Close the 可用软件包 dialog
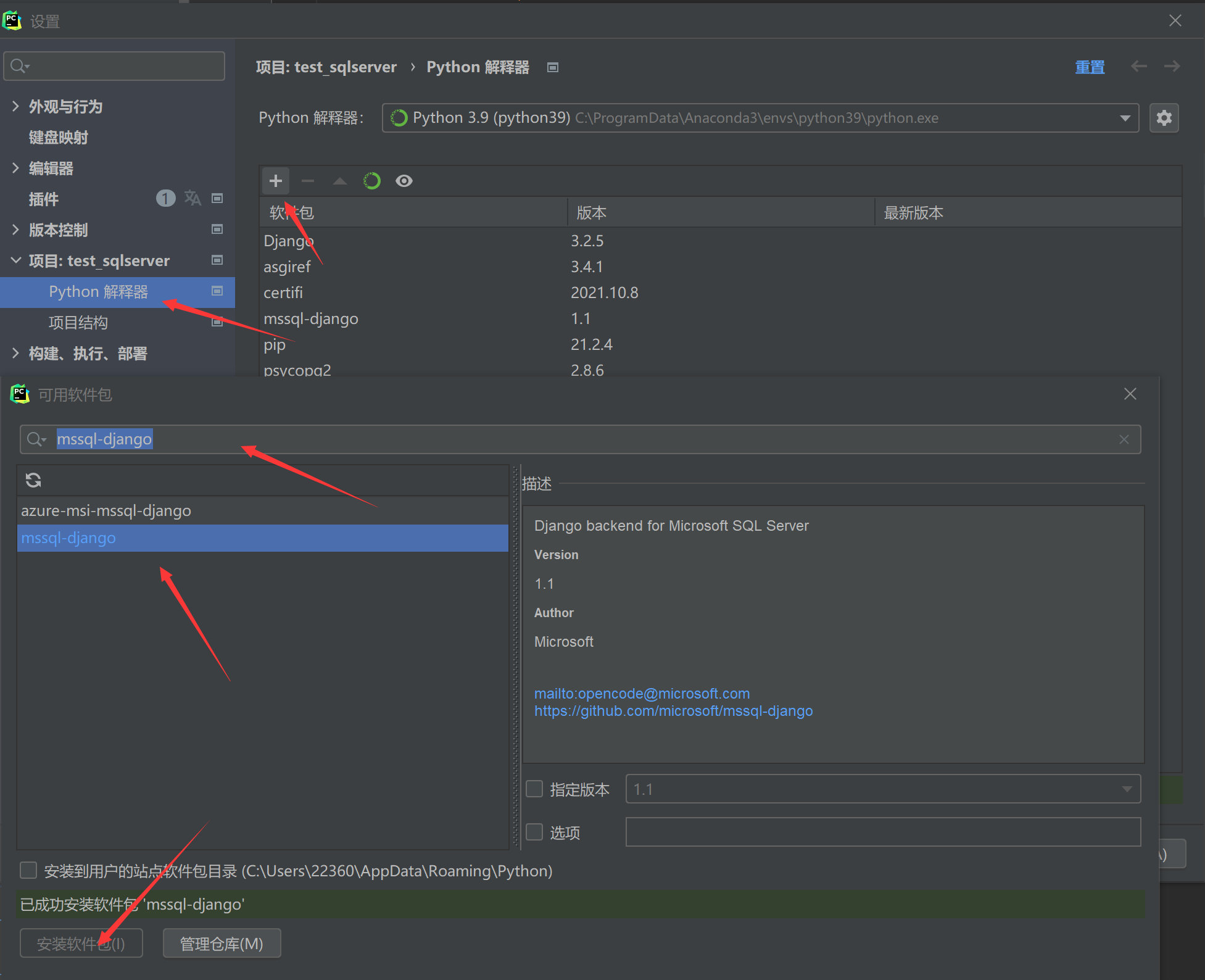1205x980 pixels. pos(1130,394)
